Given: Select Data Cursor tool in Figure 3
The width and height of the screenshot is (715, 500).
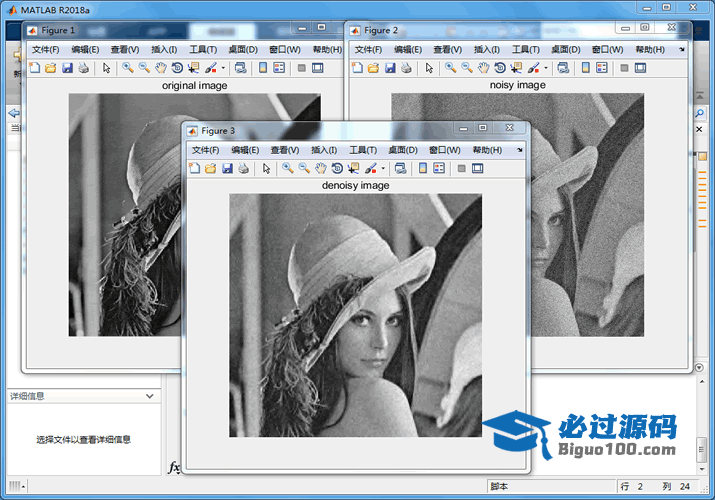Looking at the screenshot, I should click(353, 168).
